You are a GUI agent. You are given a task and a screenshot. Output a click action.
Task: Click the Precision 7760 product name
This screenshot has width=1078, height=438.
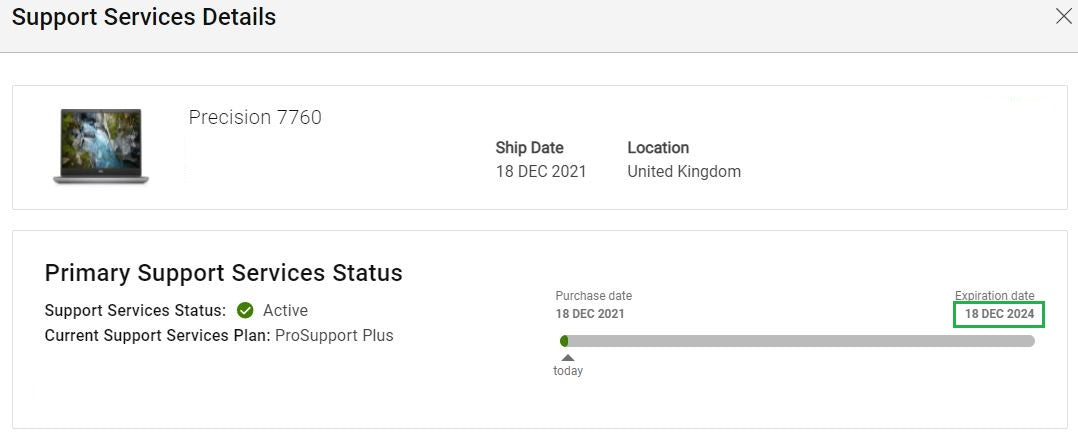click(255, 118)
